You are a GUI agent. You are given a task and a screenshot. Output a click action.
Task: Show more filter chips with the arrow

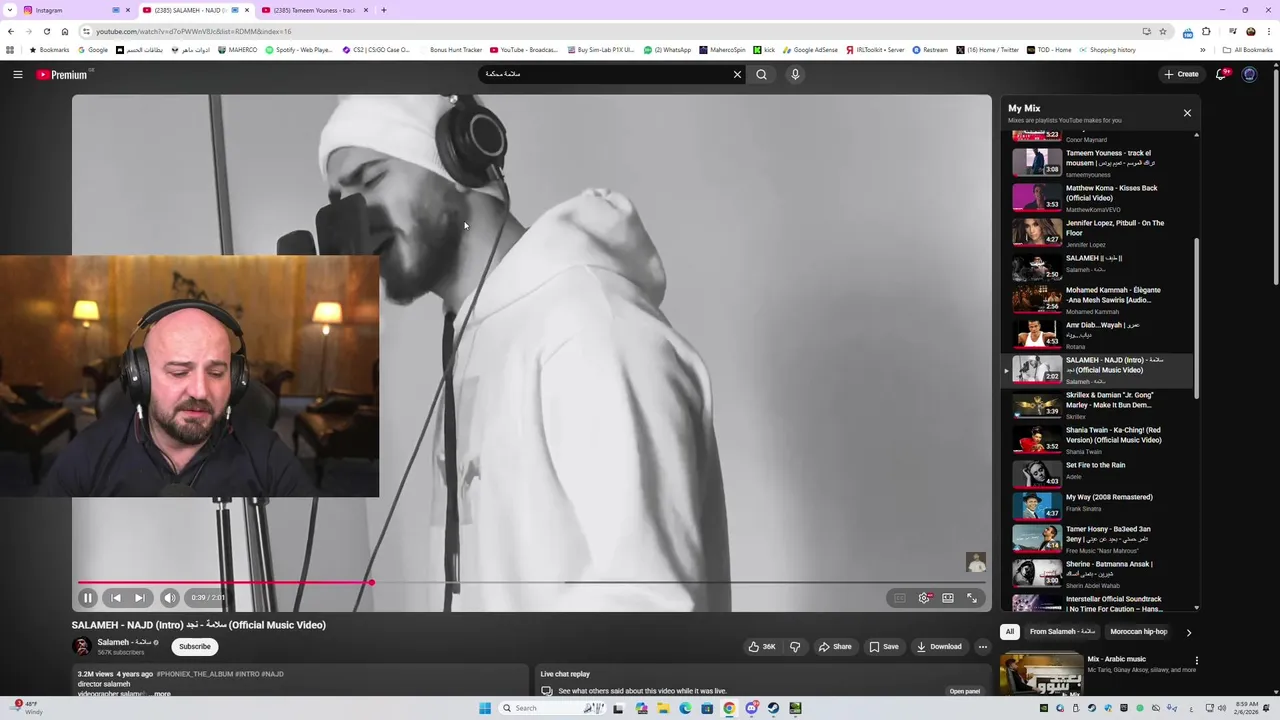(1188, 632)
